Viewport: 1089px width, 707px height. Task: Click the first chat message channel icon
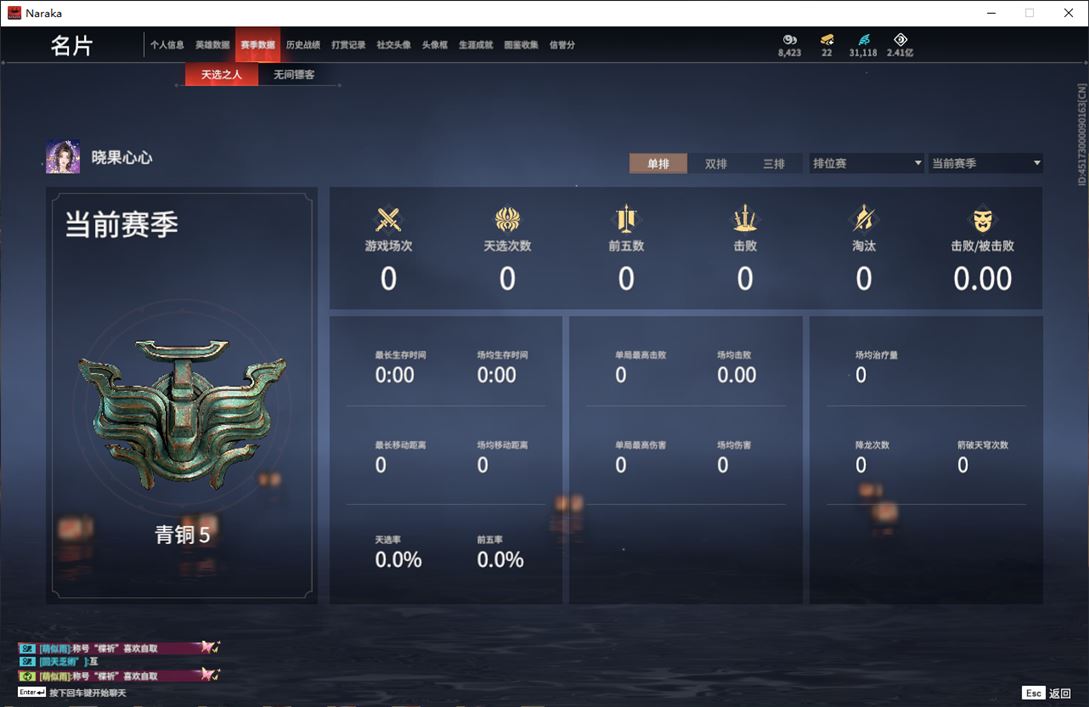[27, 648]
